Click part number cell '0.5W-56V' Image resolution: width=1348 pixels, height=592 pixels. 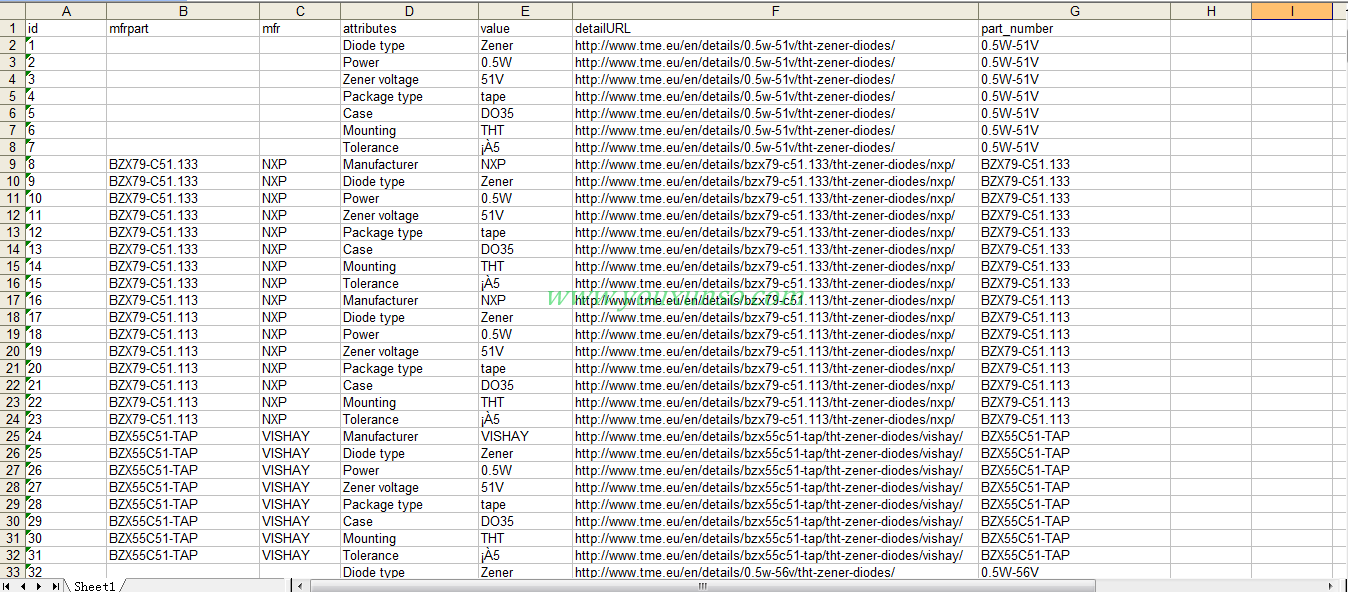(x=1074, y=572)
